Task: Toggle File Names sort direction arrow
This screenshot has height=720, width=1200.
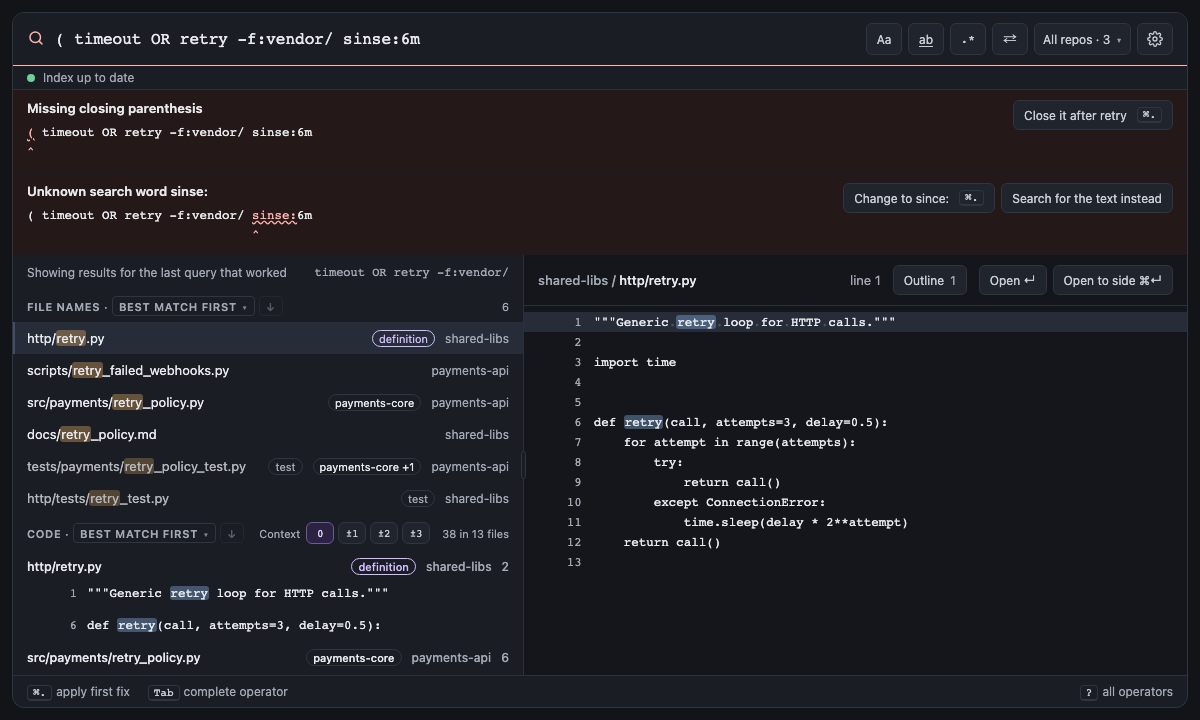Action: tap(270, 307)
